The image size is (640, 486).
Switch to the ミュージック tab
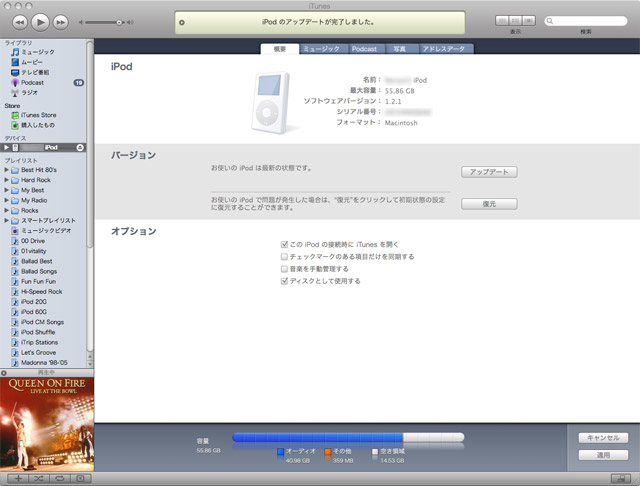click(x=324, y=49)
